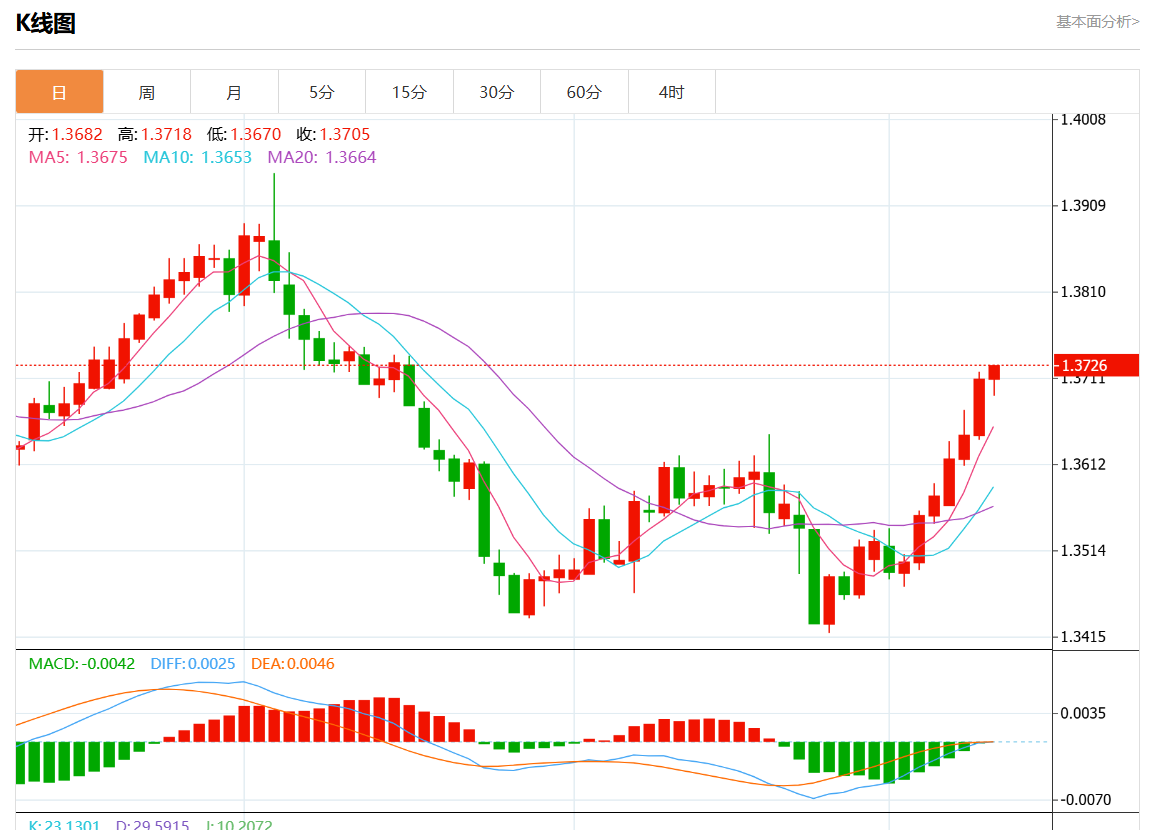Screen dimensions: 1161x830
Task: Click the MA10: 1.3653 label
Action: 197,157
